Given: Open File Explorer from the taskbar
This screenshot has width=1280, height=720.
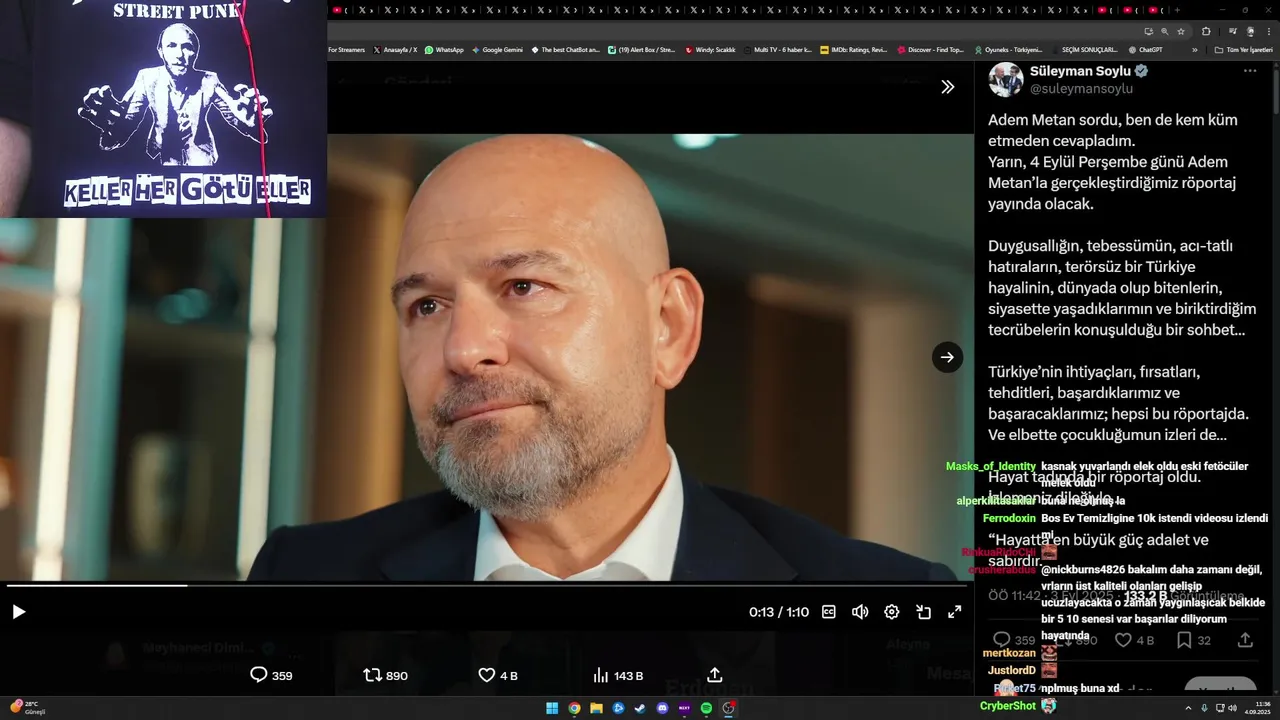Looking at the screenshot, I should 596,708.
